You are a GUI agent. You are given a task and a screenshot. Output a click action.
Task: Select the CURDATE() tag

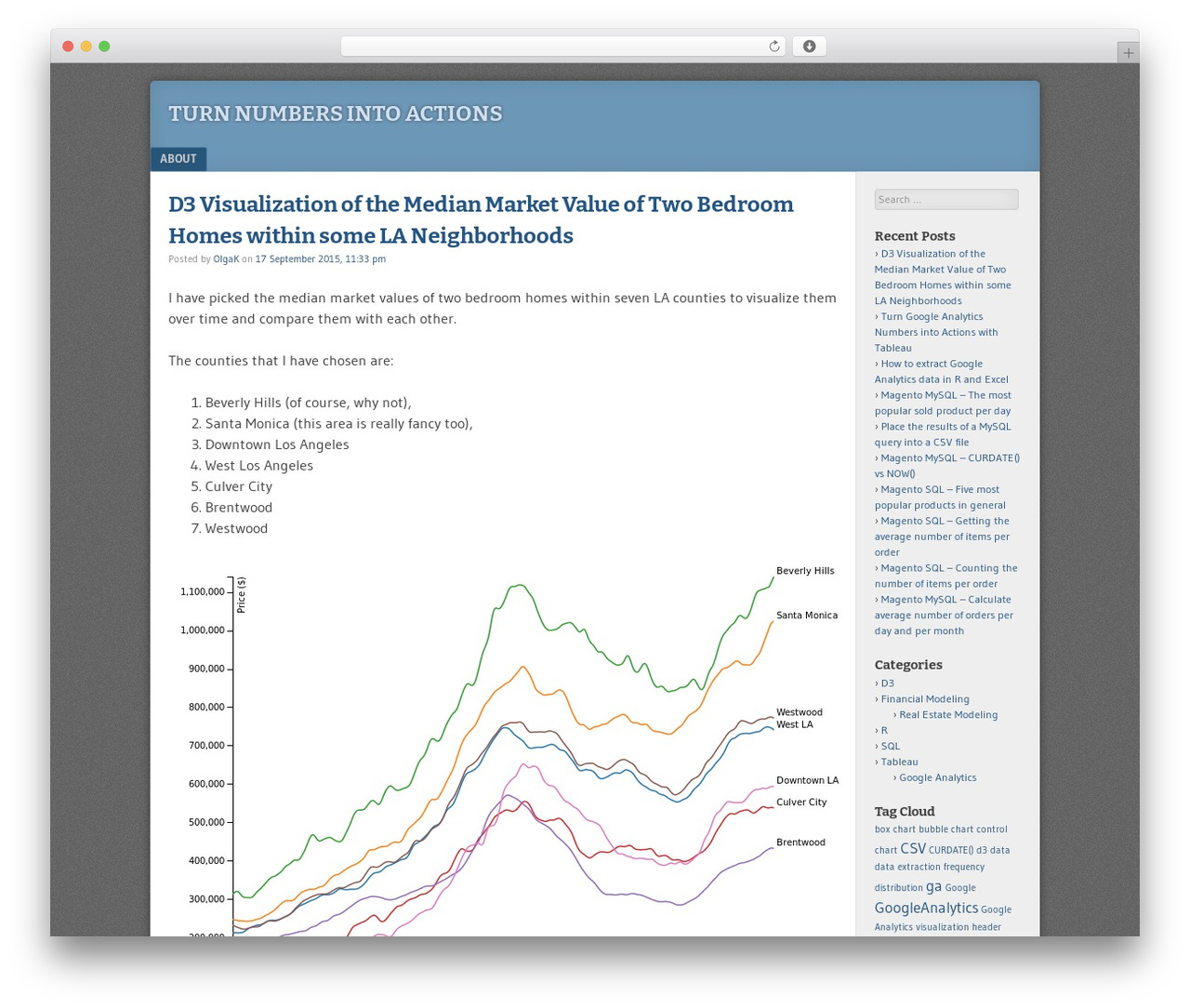(951, 850)
